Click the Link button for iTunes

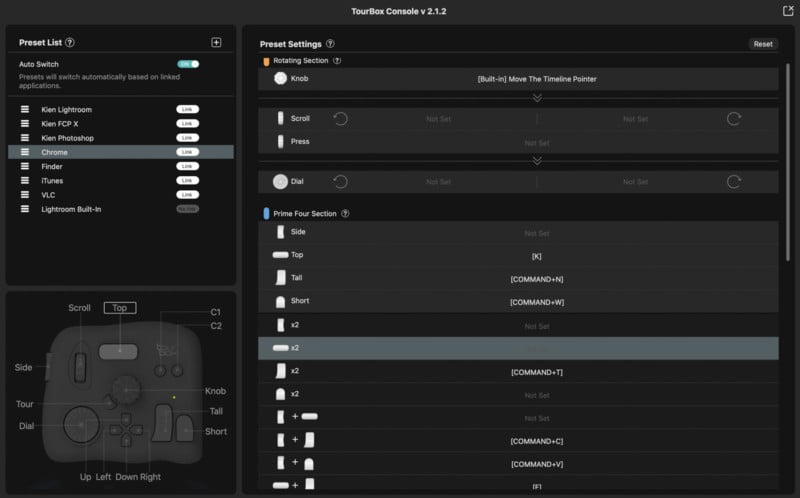tap(187, 180)
